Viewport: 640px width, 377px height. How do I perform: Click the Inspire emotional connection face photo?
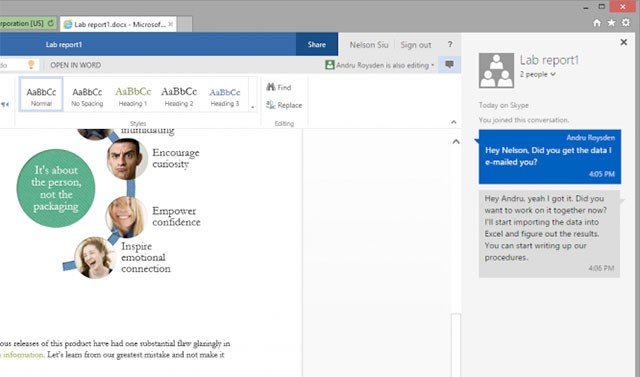coord(95,258)
